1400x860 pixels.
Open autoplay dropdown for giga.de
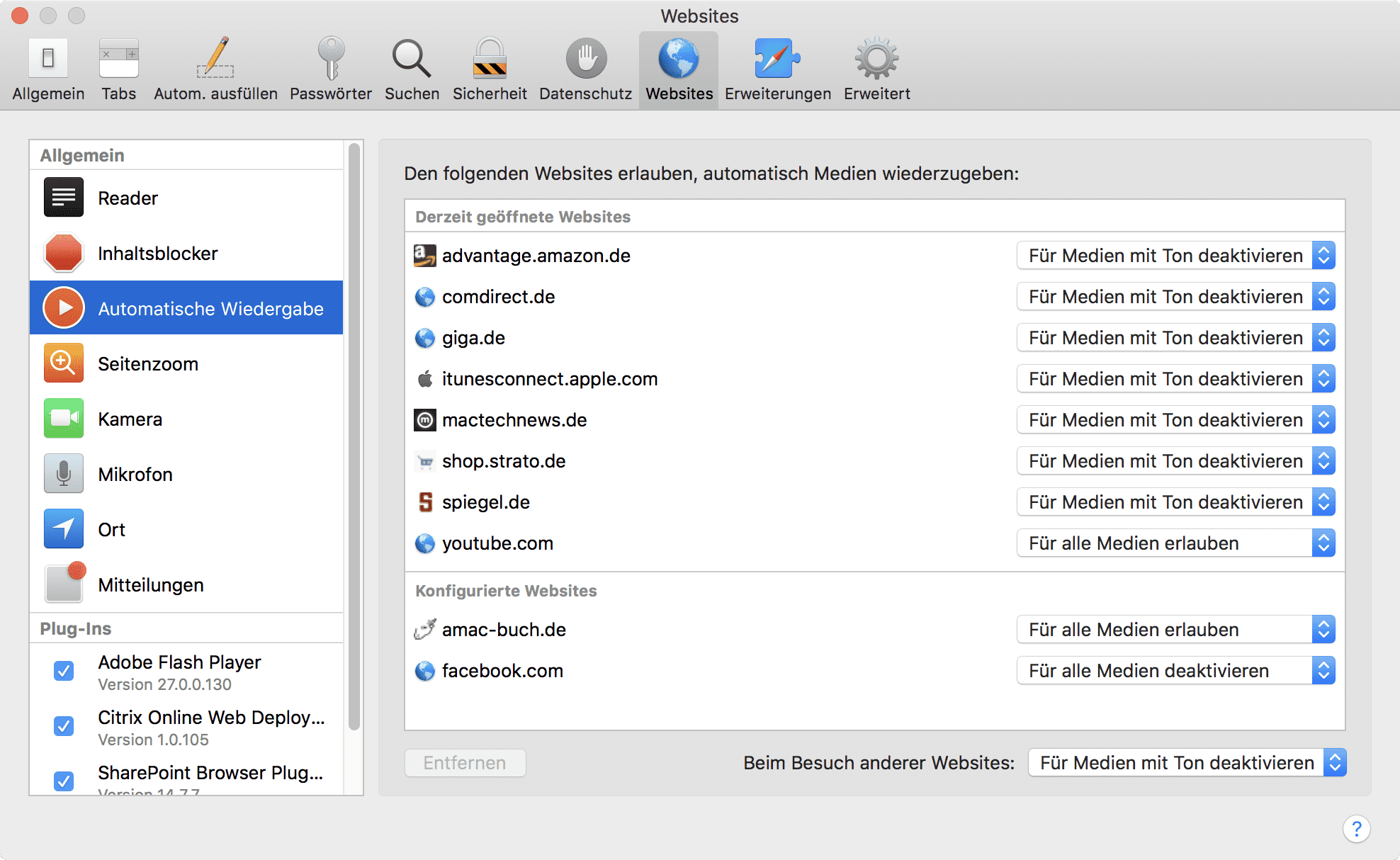point(1176,338)
